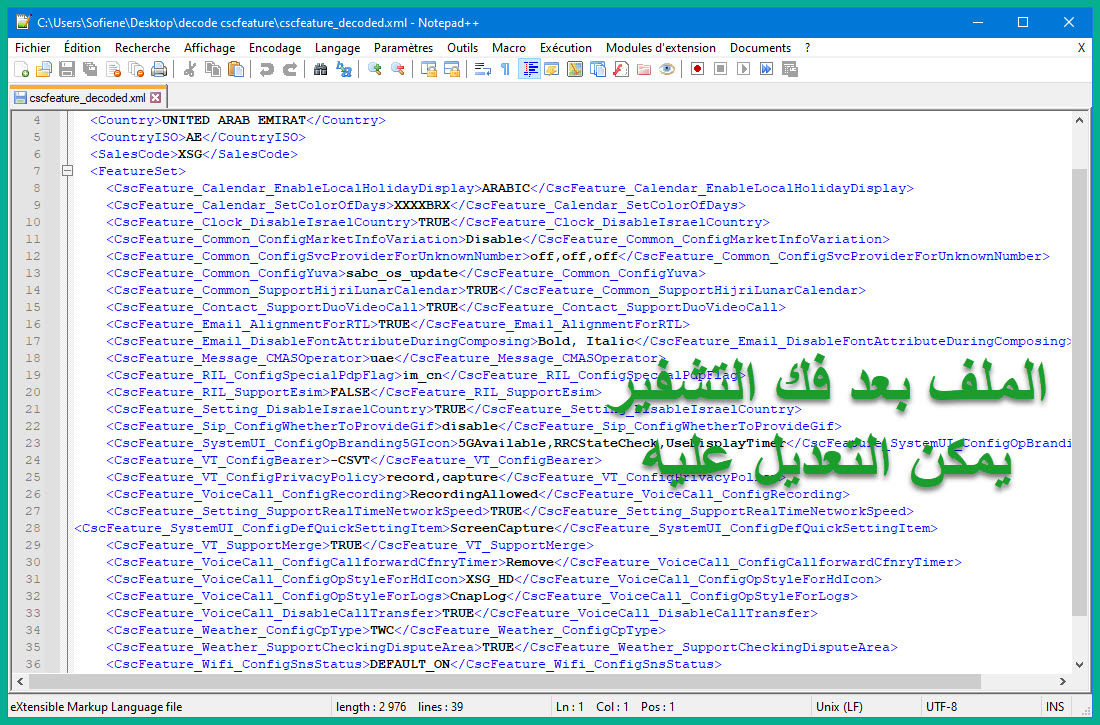Redo the action using the Redo arrow
Image resolution: width=1100 pixels, height=725 pixels.
click(290, 69)
